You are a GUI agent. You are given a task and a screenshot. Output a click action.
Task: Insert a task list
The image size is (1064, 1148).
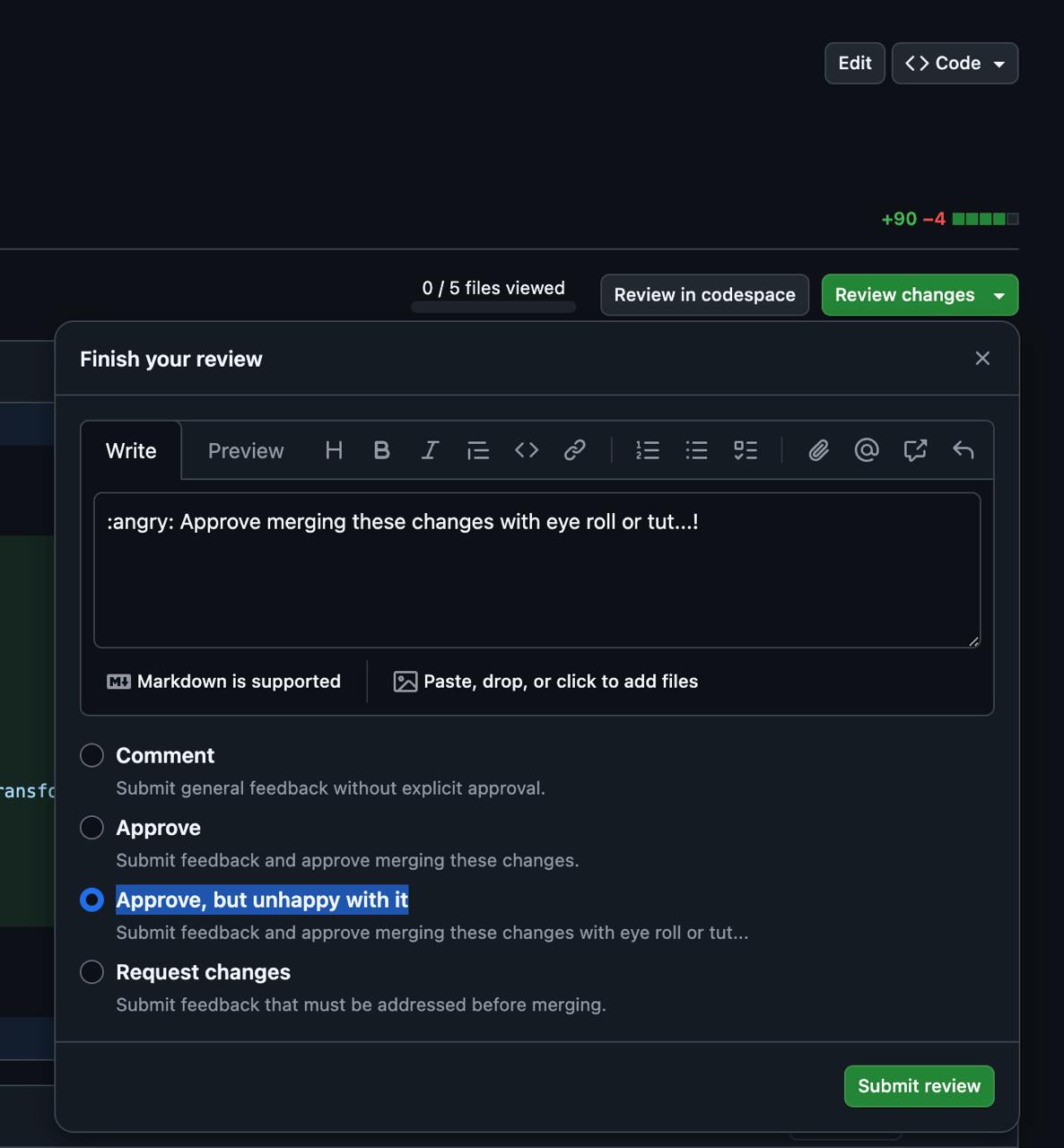point(745,450)
